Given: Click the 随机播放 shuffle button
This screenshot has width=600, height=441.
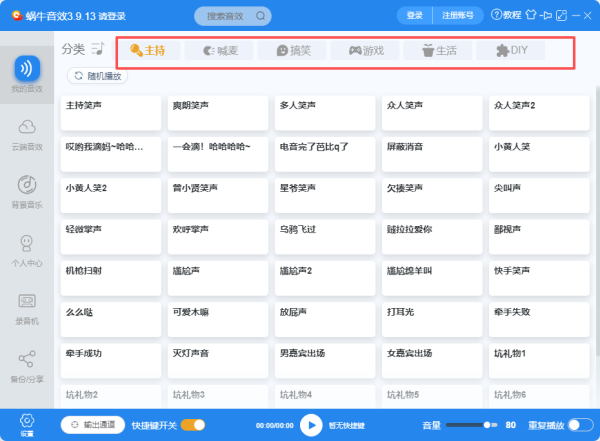Looking at the screenshot, I should click(x=98, y=76).
